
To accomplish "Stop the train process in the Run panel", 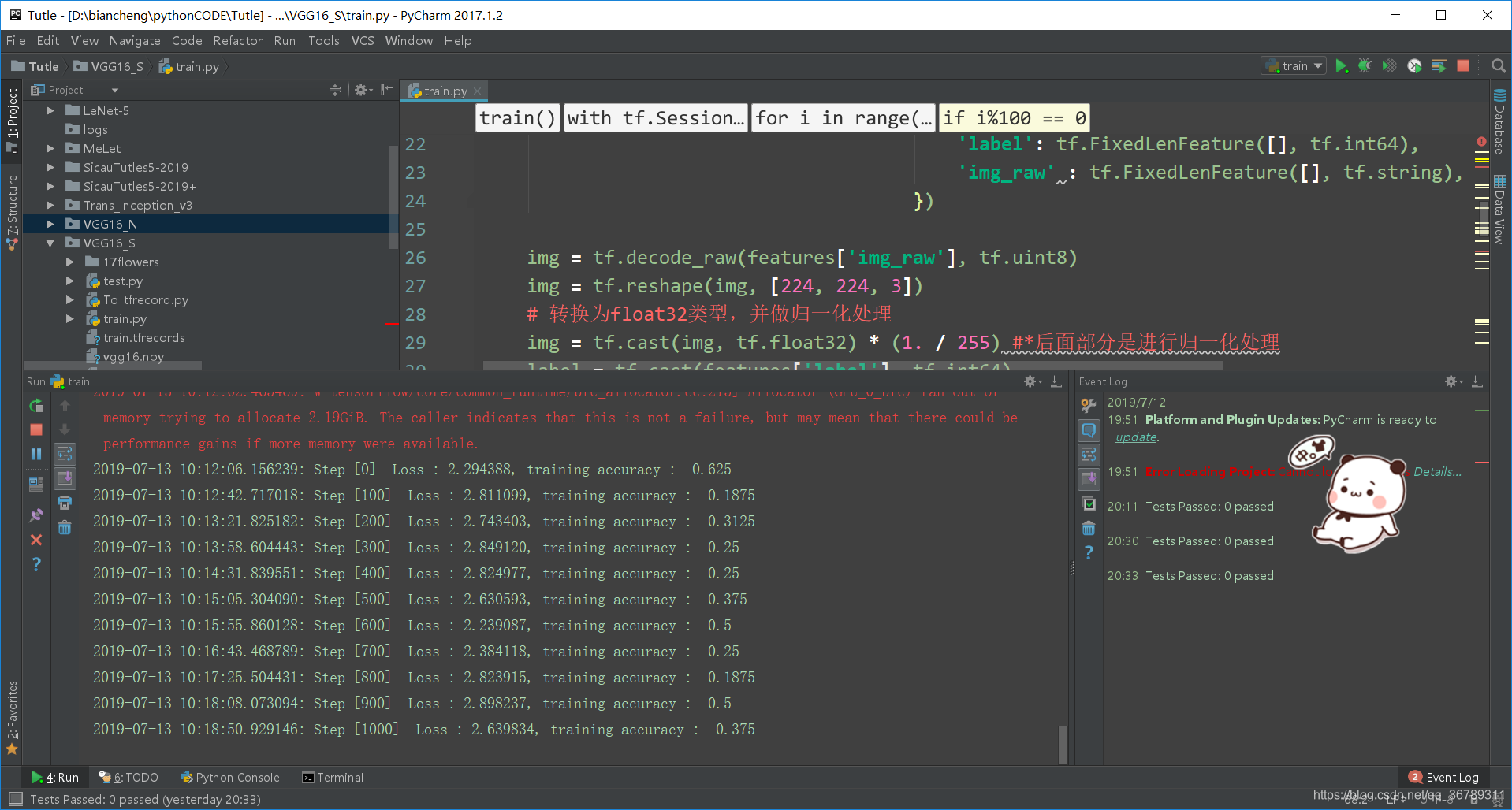I will (36, 429).
